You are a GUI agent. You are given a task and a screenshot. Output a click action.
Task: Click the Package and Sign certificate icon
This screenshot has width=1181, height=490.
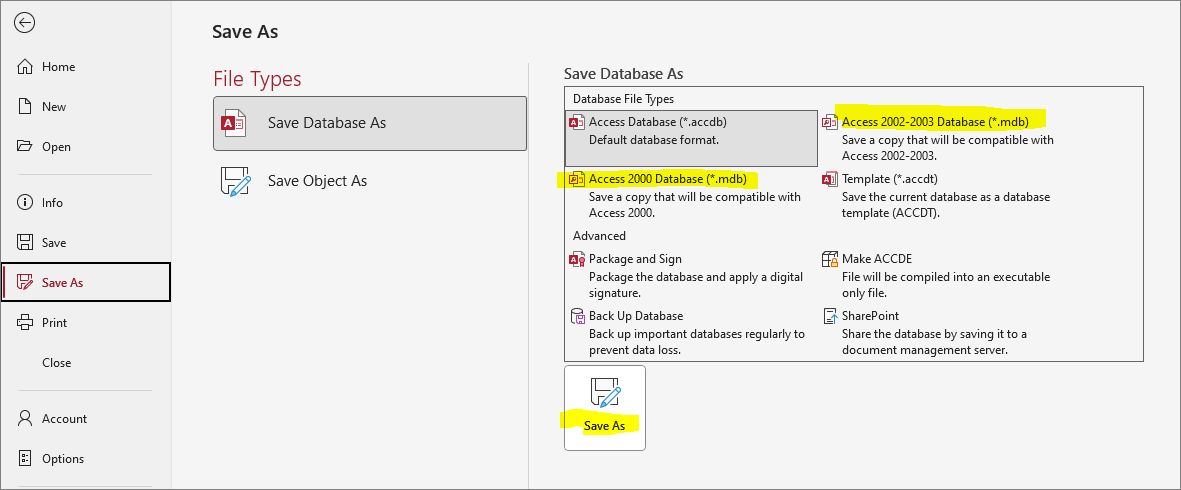click(577, 260)
